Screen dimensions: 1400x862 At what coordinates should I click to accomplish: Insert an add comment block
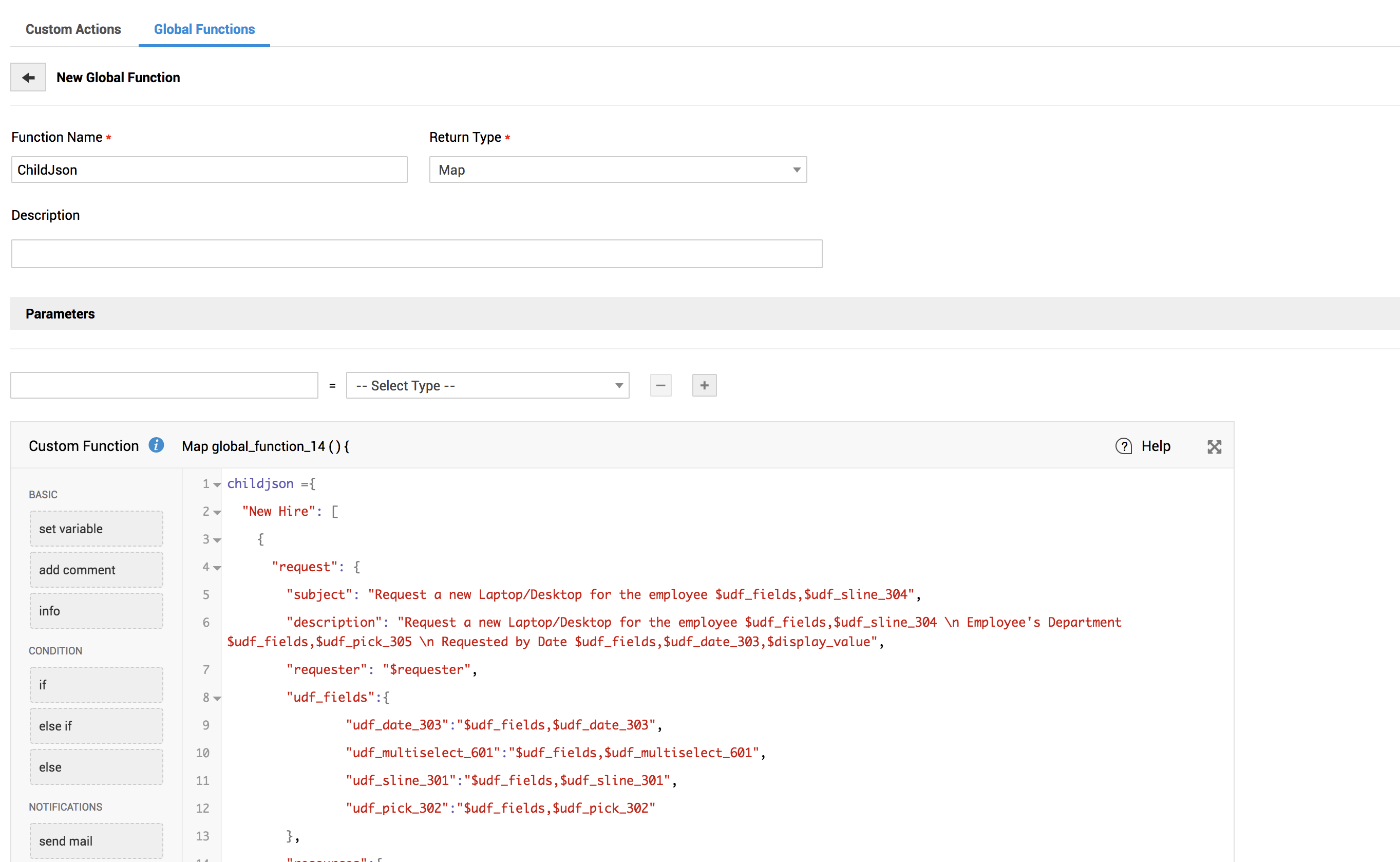[x=97, y=570]
